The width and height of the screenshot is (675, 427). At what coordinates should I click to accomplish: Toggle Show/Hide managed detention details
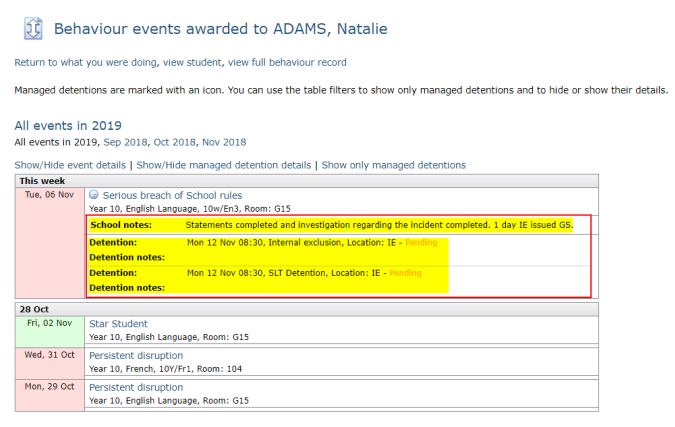point(223,165)
